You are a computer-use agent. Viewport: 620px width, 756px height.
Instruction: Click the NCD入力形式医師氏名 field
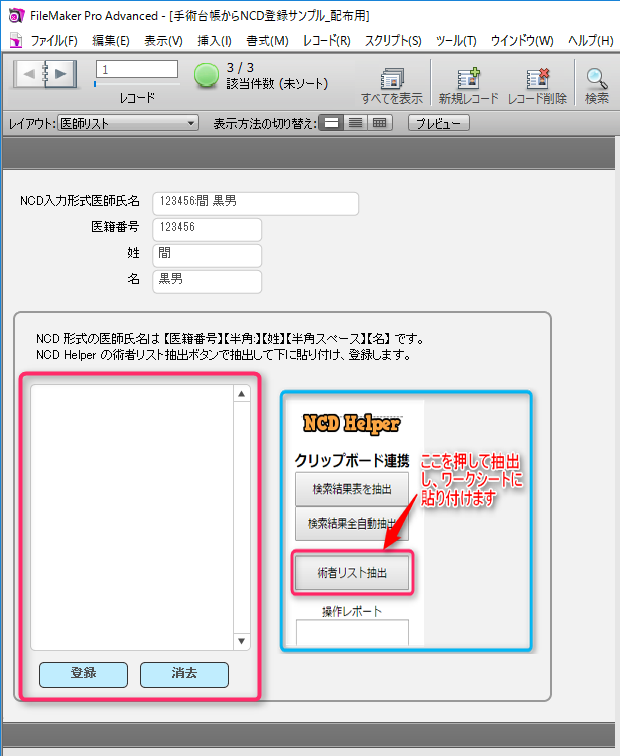pos(256,203)
